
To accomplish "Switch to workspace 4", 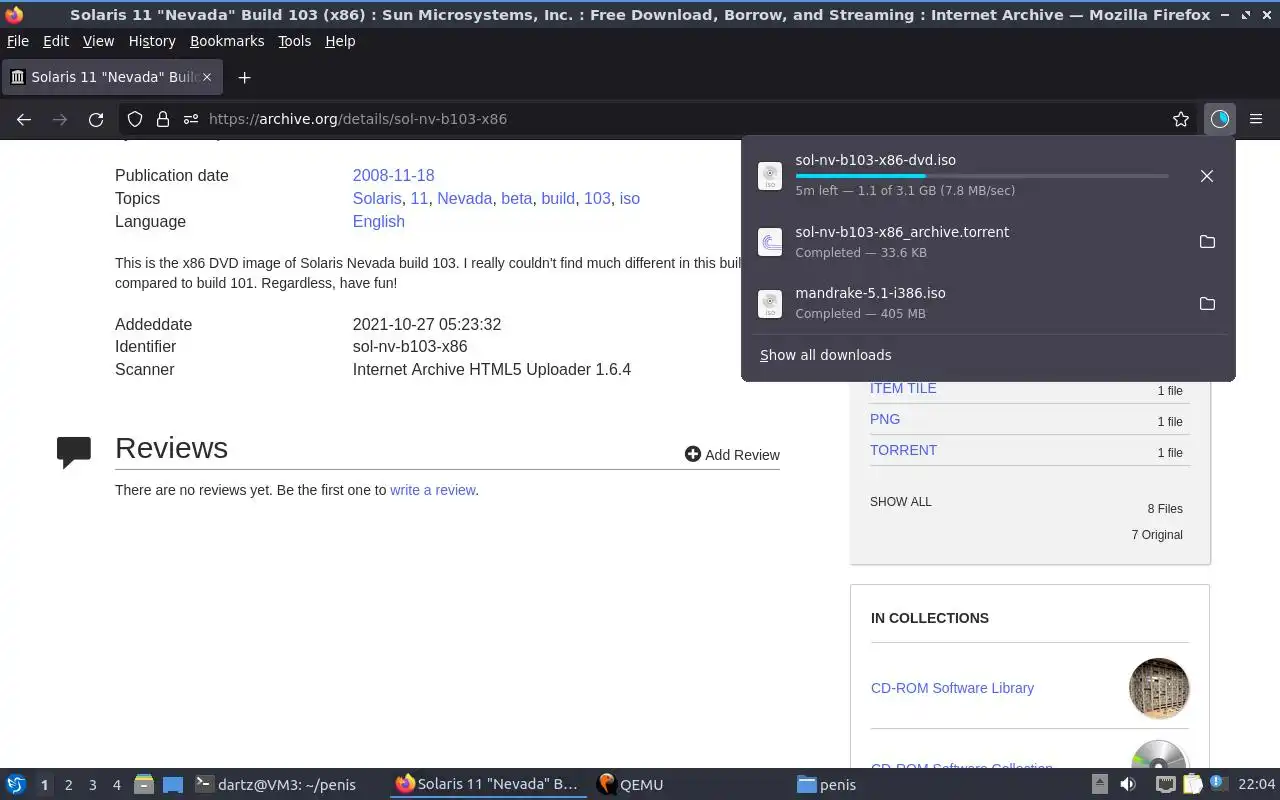I will click(116, 785).
